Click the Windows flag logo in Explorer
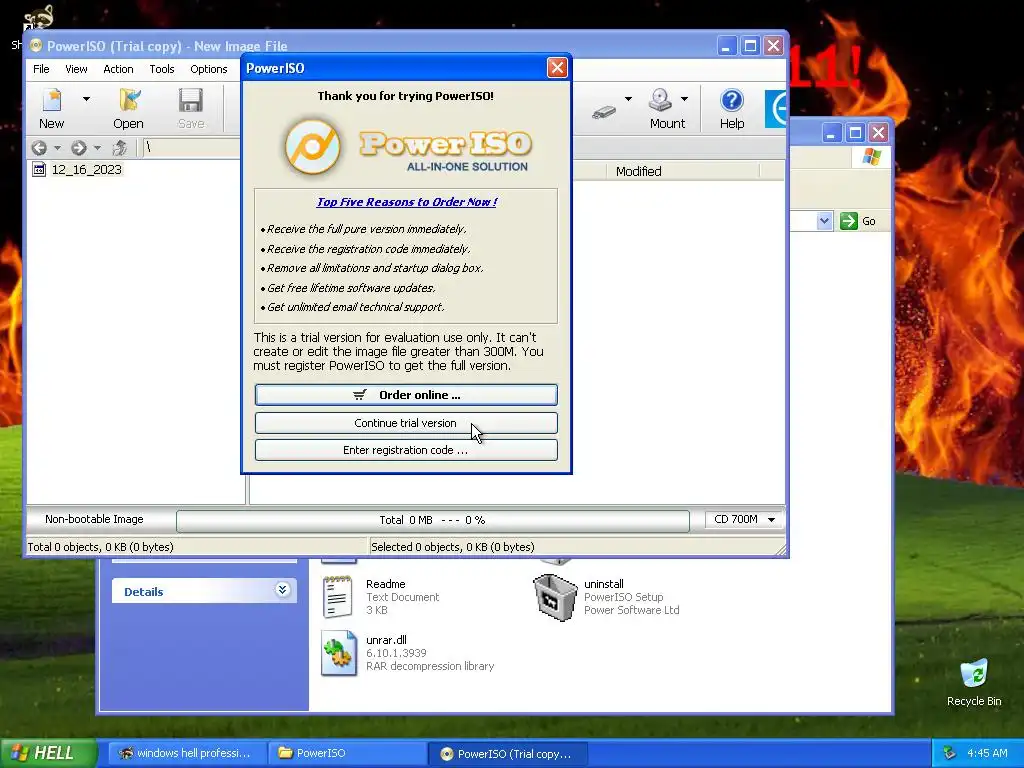 pos(871,157)
